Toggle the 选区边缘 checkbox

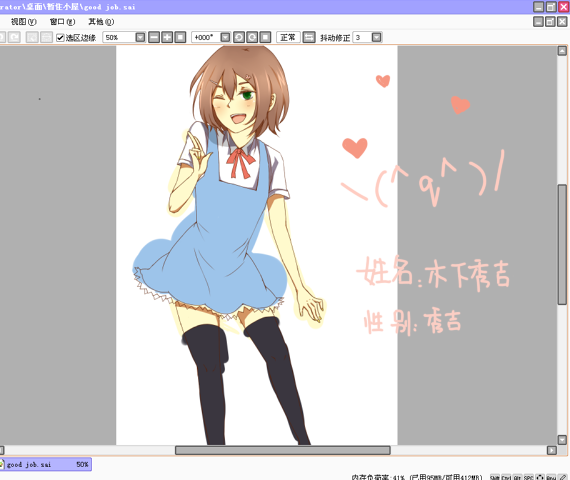click(x=60, y=38)
